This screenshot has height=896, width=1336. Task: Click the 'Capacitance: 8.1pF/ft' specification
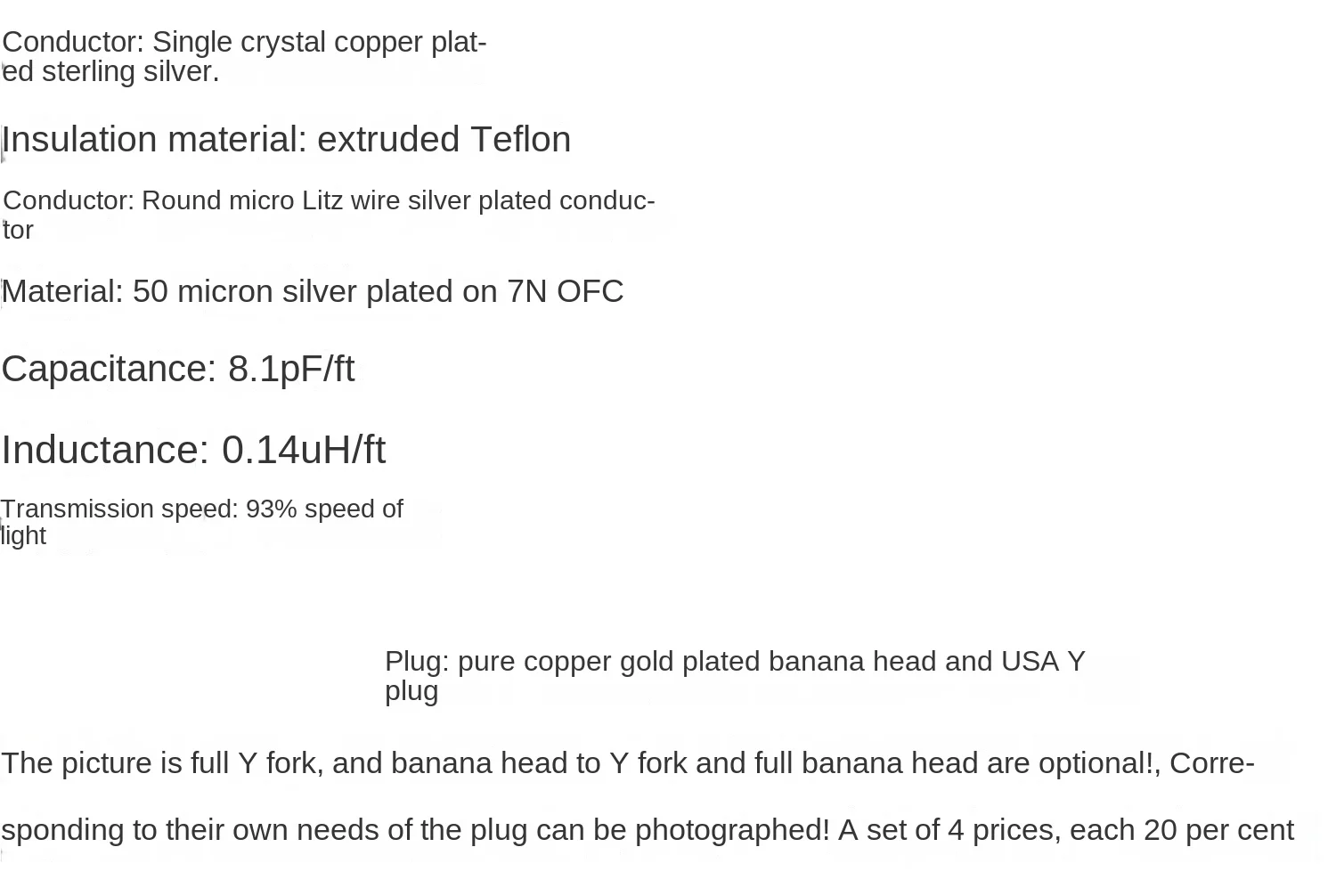point(178,369)
